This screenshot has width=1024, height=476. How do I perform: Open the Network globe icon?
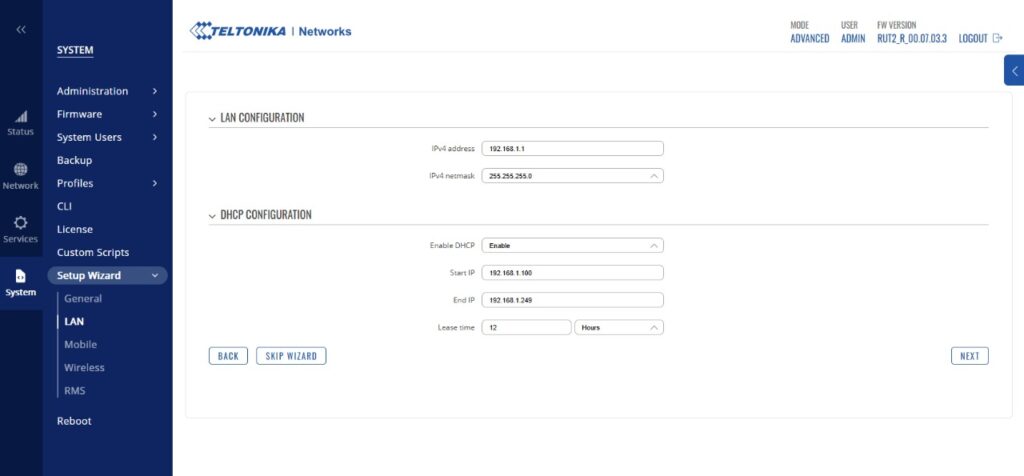tap(21, 170)
